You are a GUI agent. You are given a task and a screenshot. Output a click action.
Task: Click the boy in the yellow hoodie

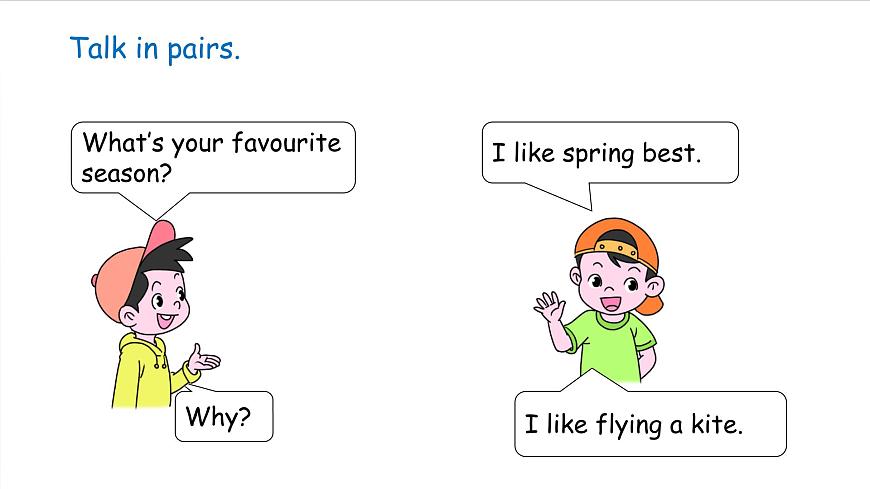tap(156, 314)
